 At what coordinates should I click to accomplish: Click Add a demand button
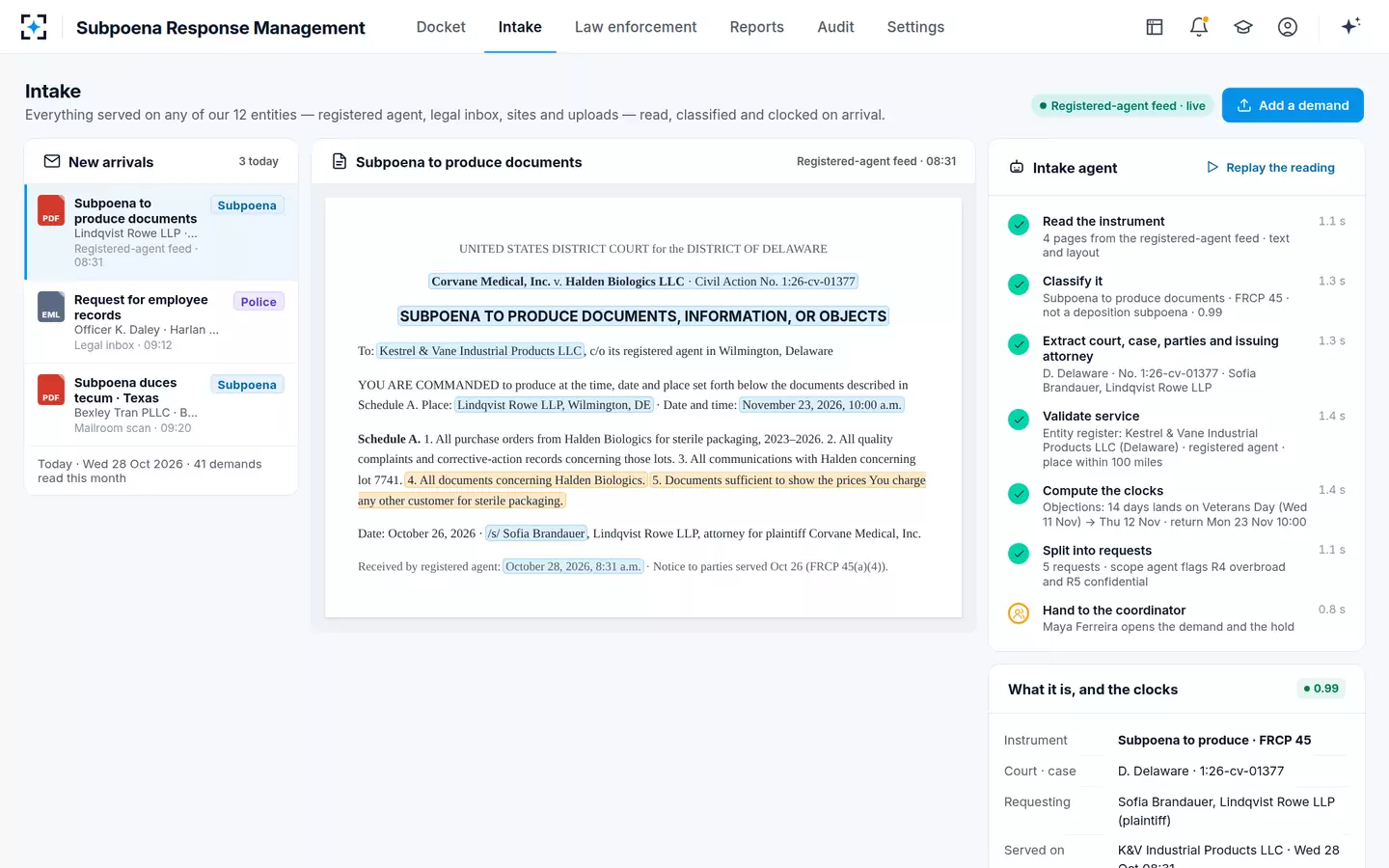click(x=1293, y=105)
